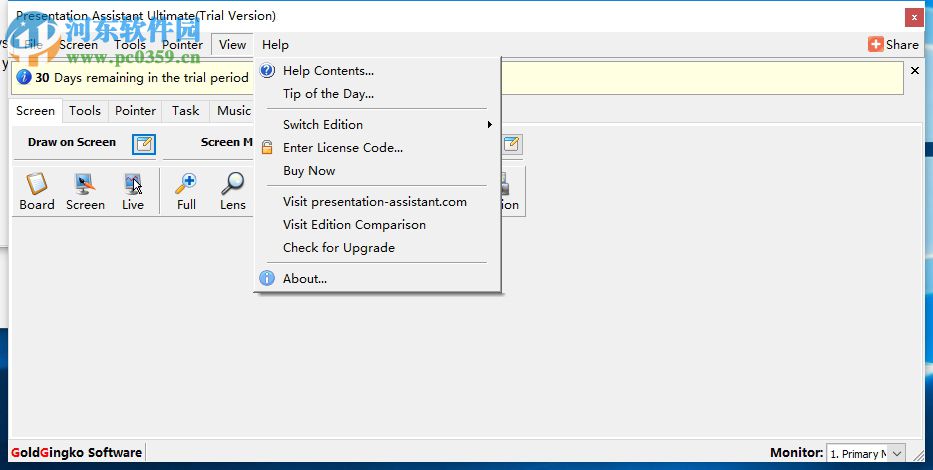Switch to the Task tab

coord(186,111)
